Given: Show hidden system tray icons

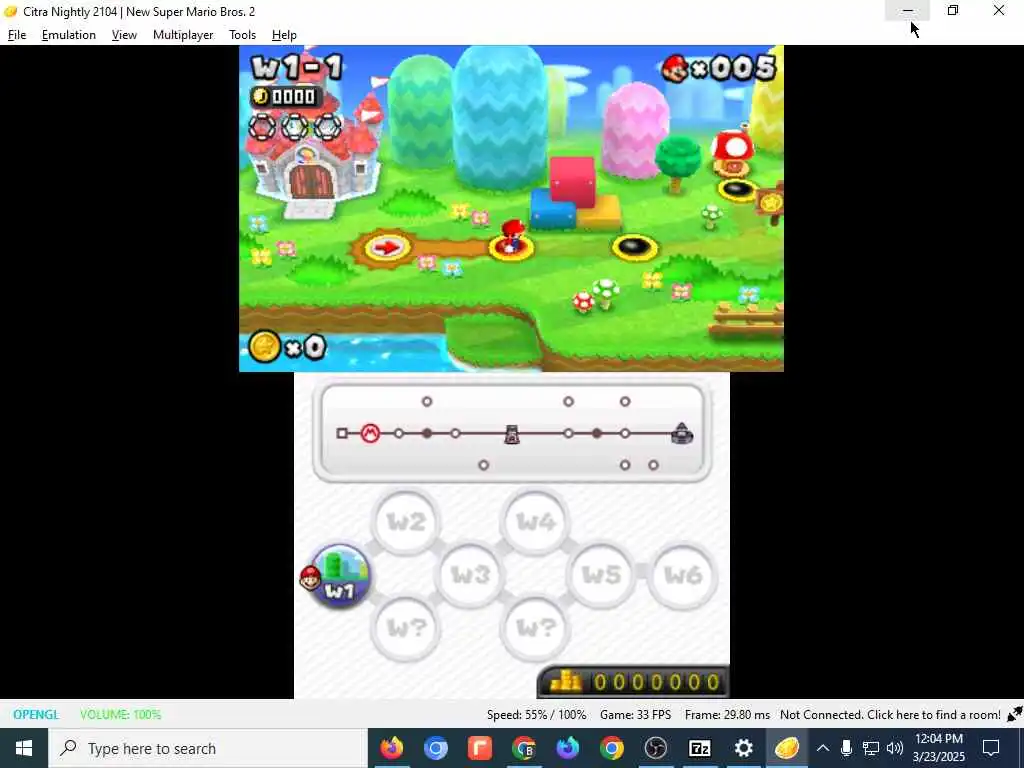Looking at the screenshot, I should (x=823, y=748).
